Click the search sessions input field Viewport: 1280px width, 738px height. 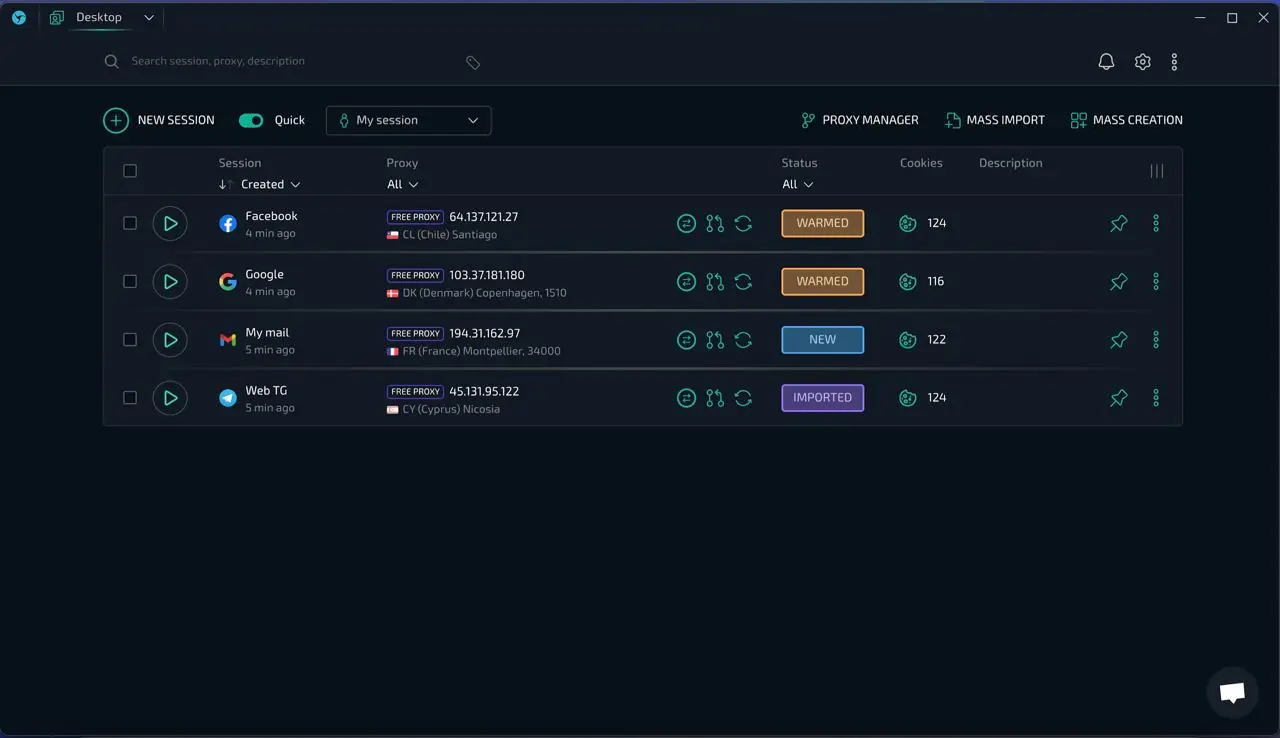point(290,61)
